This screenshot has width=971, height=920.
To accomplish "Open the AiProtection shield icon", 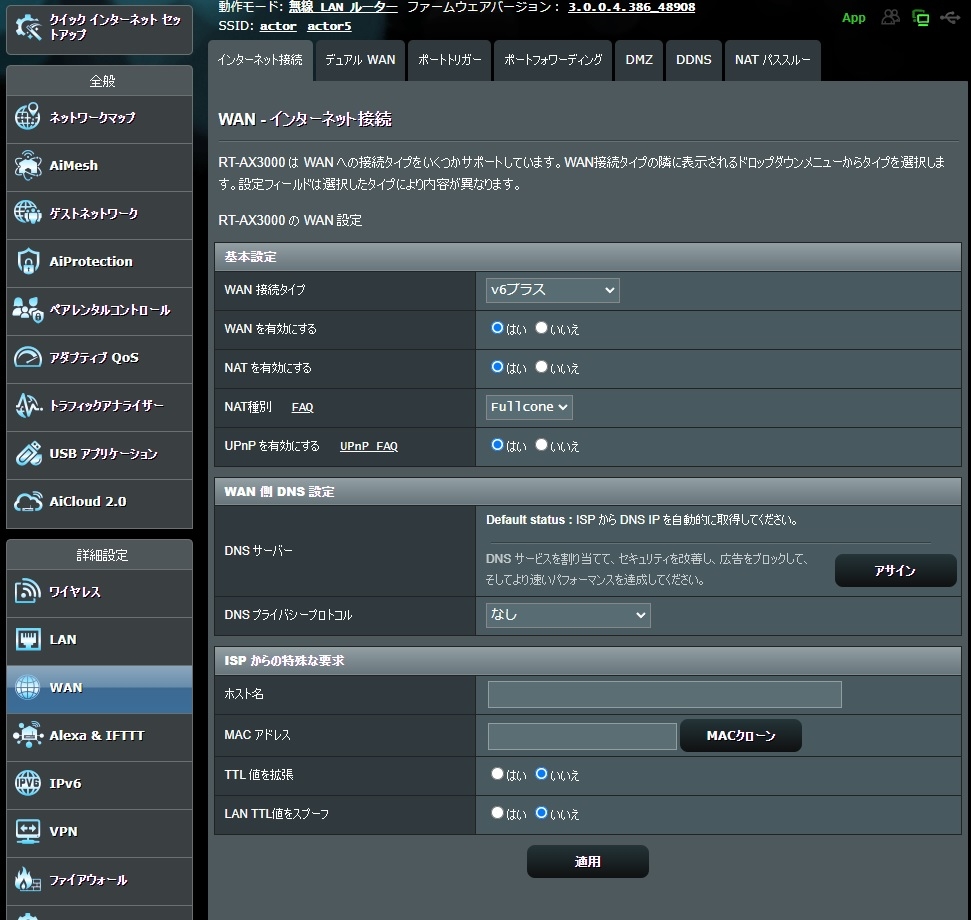I will pyautogui.click(x=28, y=261).
